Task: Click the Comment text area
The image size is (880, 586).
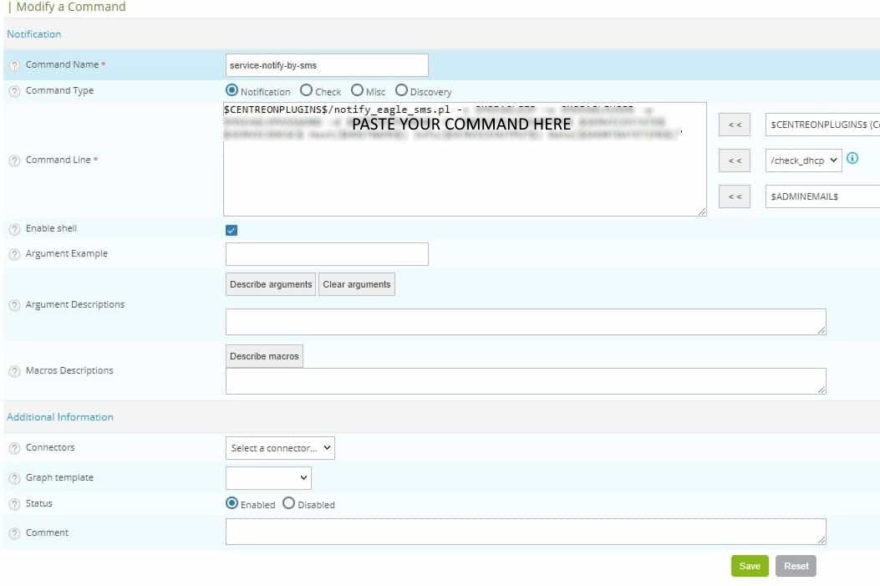Action: pos(526,532)
